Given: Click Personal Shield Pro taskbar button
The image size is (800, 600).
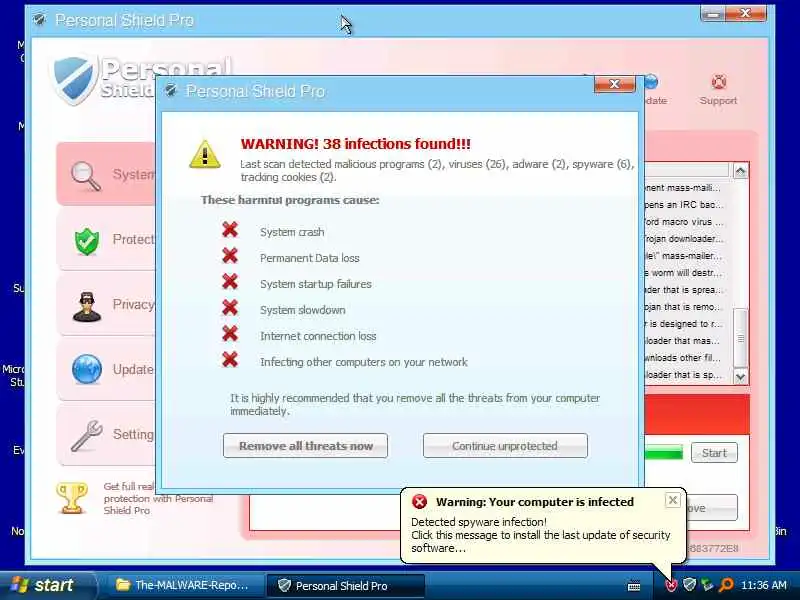Looking at the screenshot, I should coord(345,585).
